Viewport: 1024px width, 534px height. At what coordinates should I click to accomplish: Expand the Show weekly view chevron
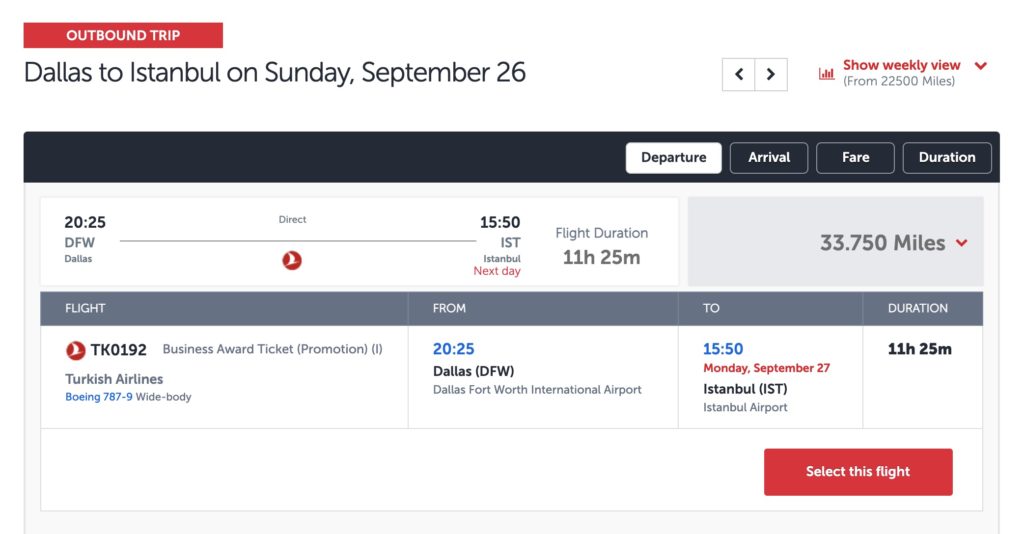[x=980, y=65]
